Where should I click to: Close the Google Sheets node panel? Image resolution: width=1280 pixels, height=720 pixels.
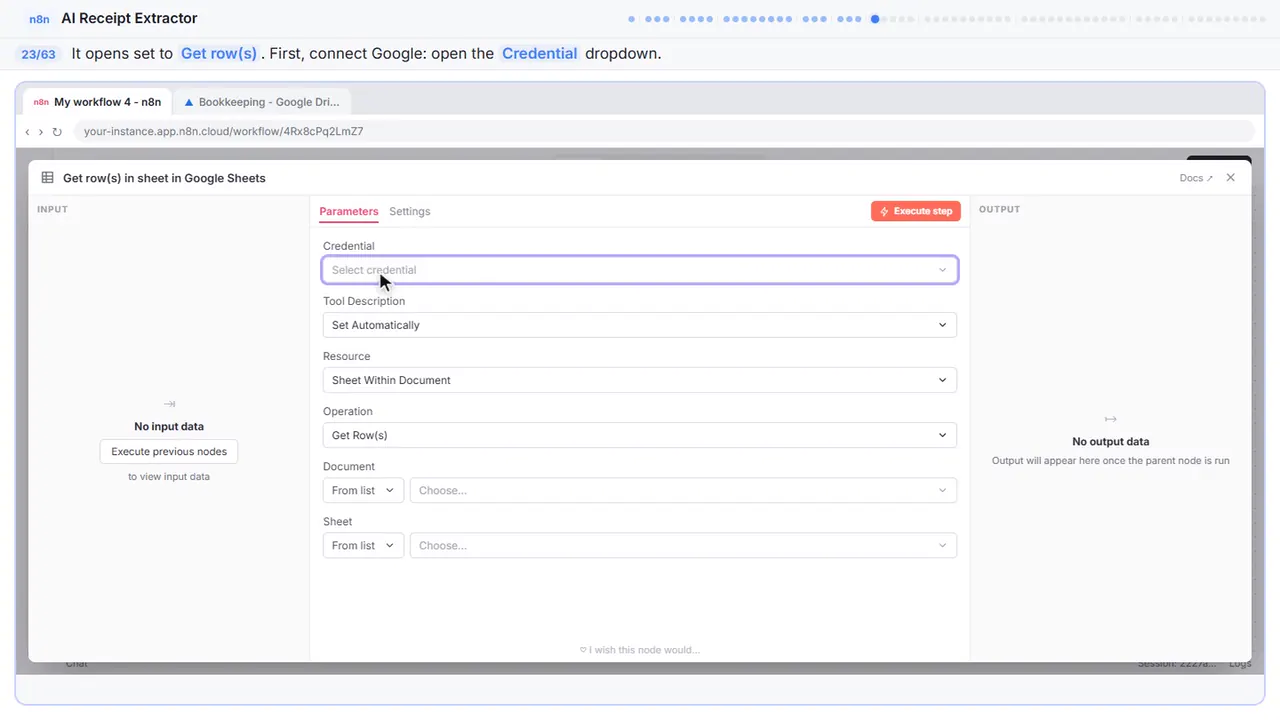click(x=1231, y=178)
